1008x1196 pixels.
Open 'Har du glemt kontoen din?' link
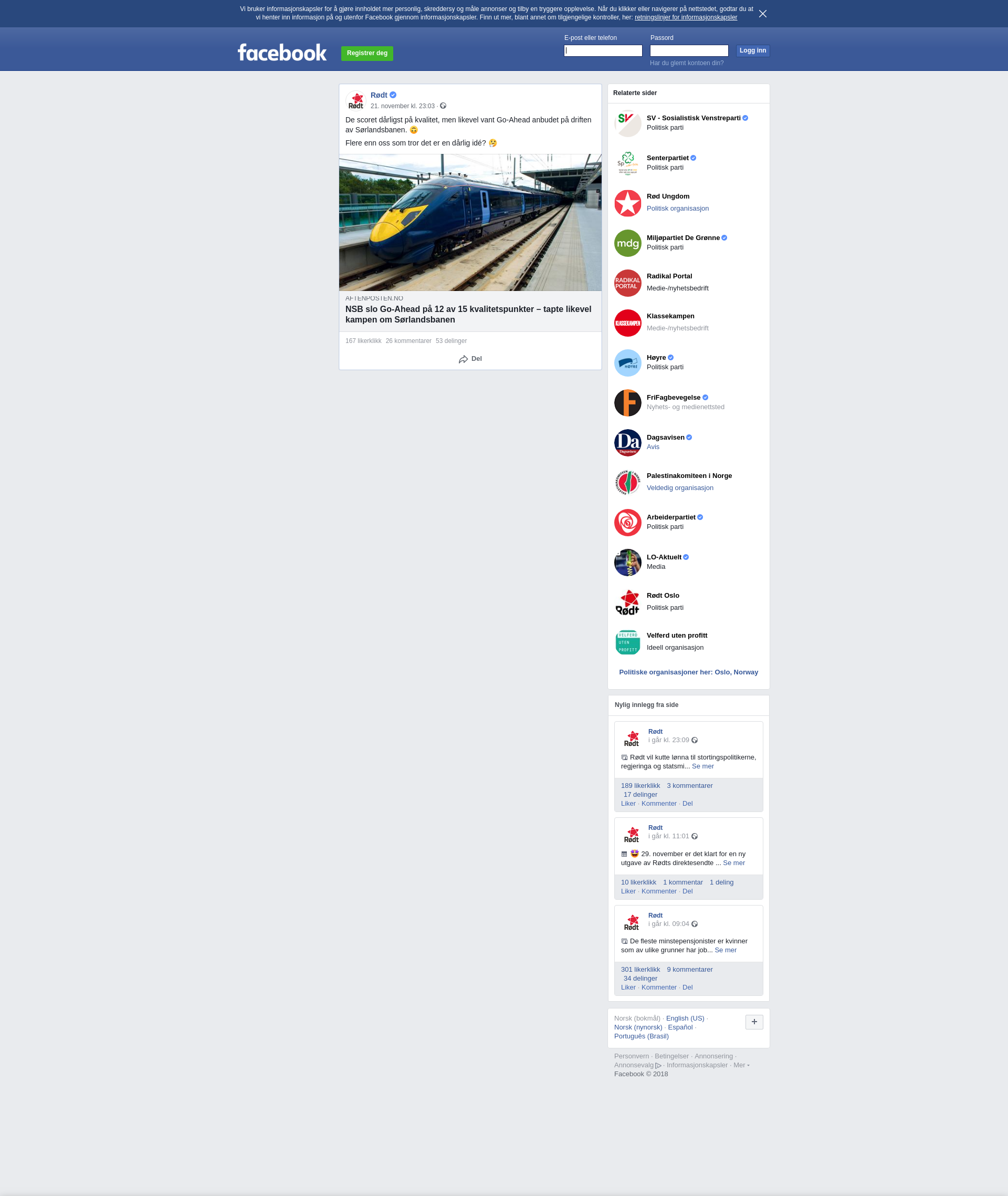coord(686,64)
